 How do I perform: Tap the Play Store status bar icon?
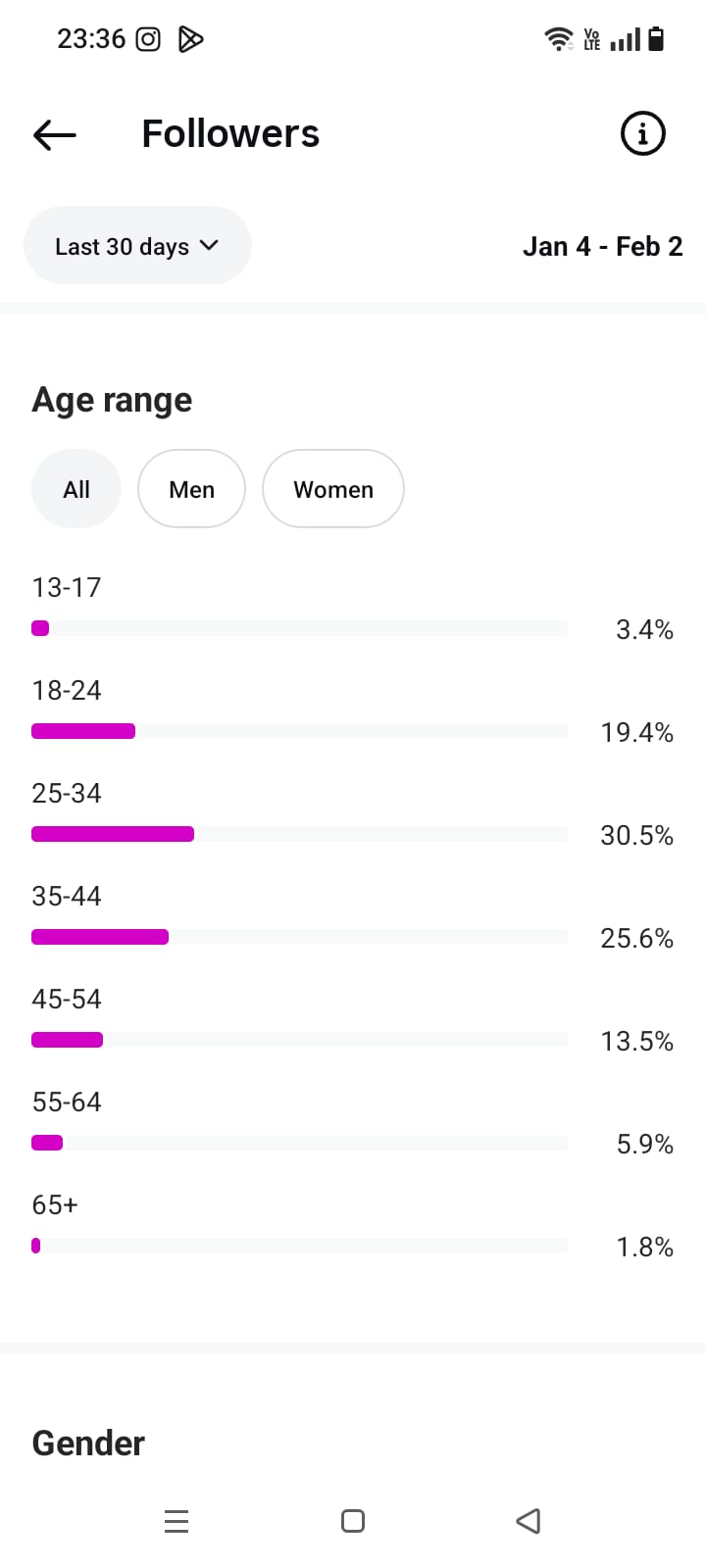tap(190, 39)
